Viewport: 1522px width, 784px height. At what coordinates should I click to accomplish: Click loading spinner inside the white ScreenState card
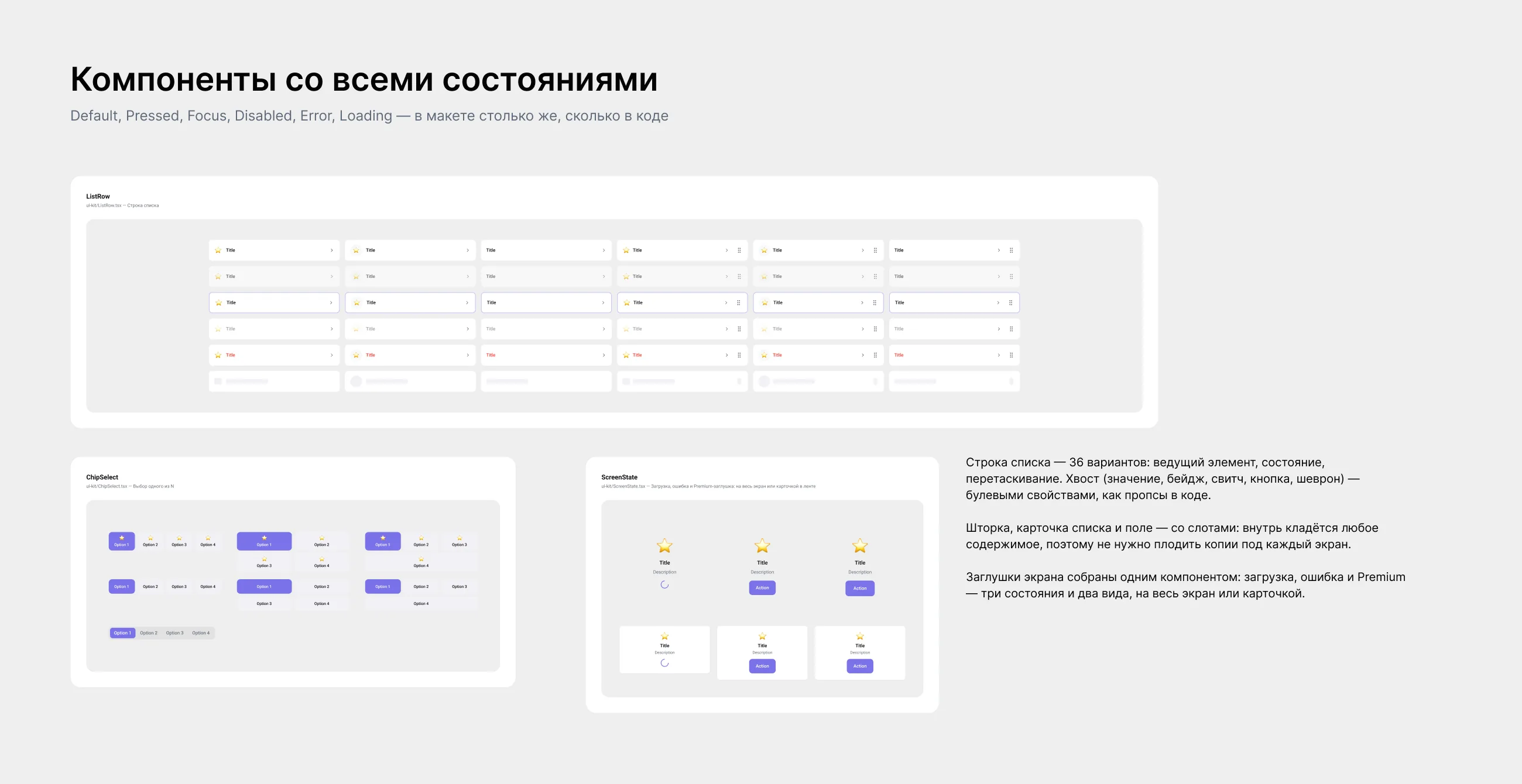click(664, 663)
